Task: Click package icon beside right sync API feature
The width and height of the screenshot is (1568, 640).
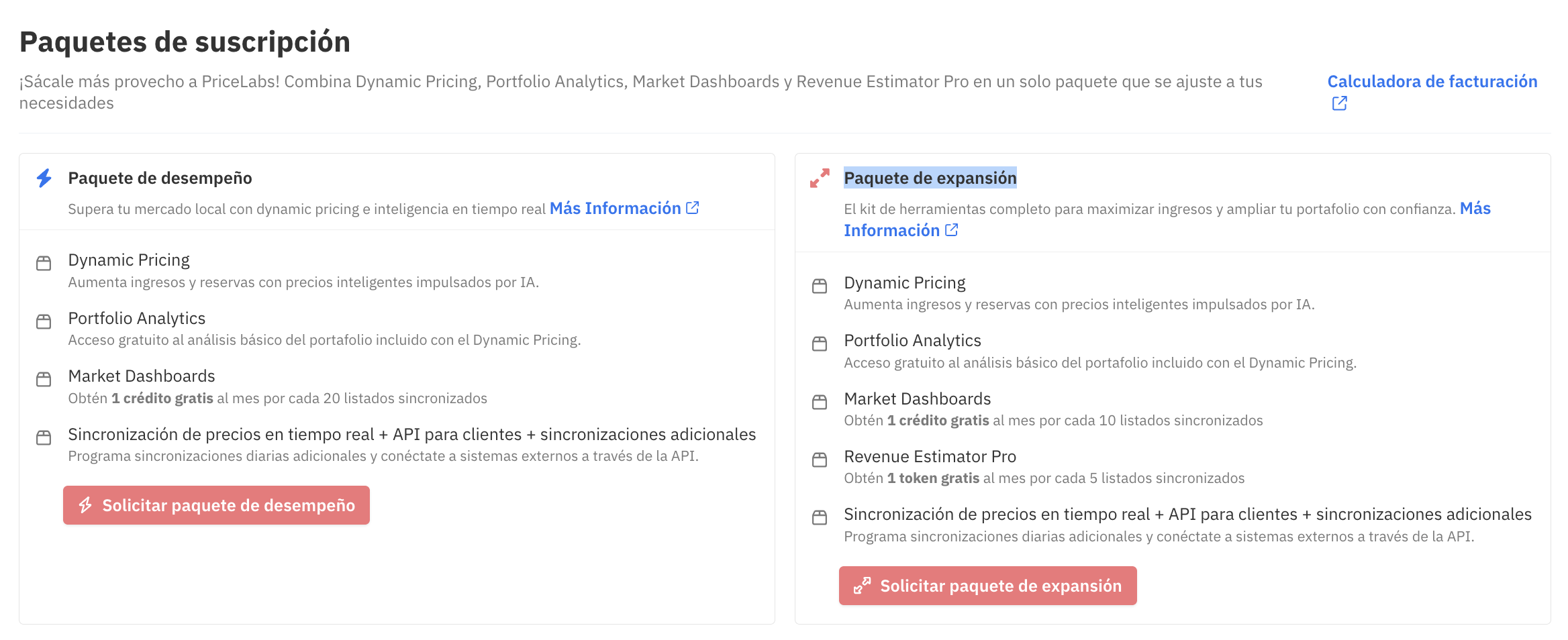Action: [820, 517]
